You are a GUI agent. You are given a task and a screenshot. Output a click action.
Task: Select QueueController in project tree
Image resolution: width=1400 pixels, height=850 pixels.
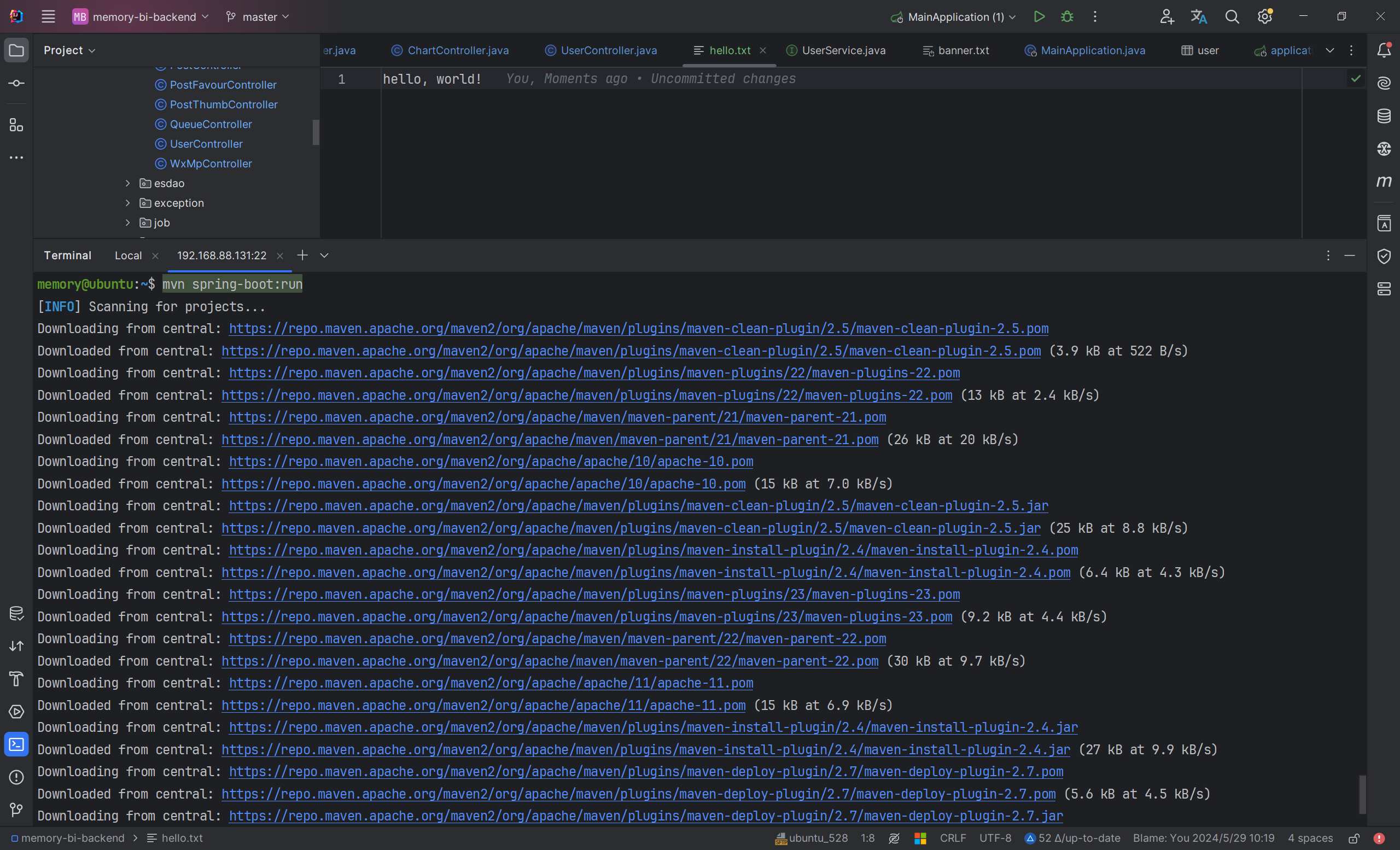pyautogui.click(x=211, y=124)
